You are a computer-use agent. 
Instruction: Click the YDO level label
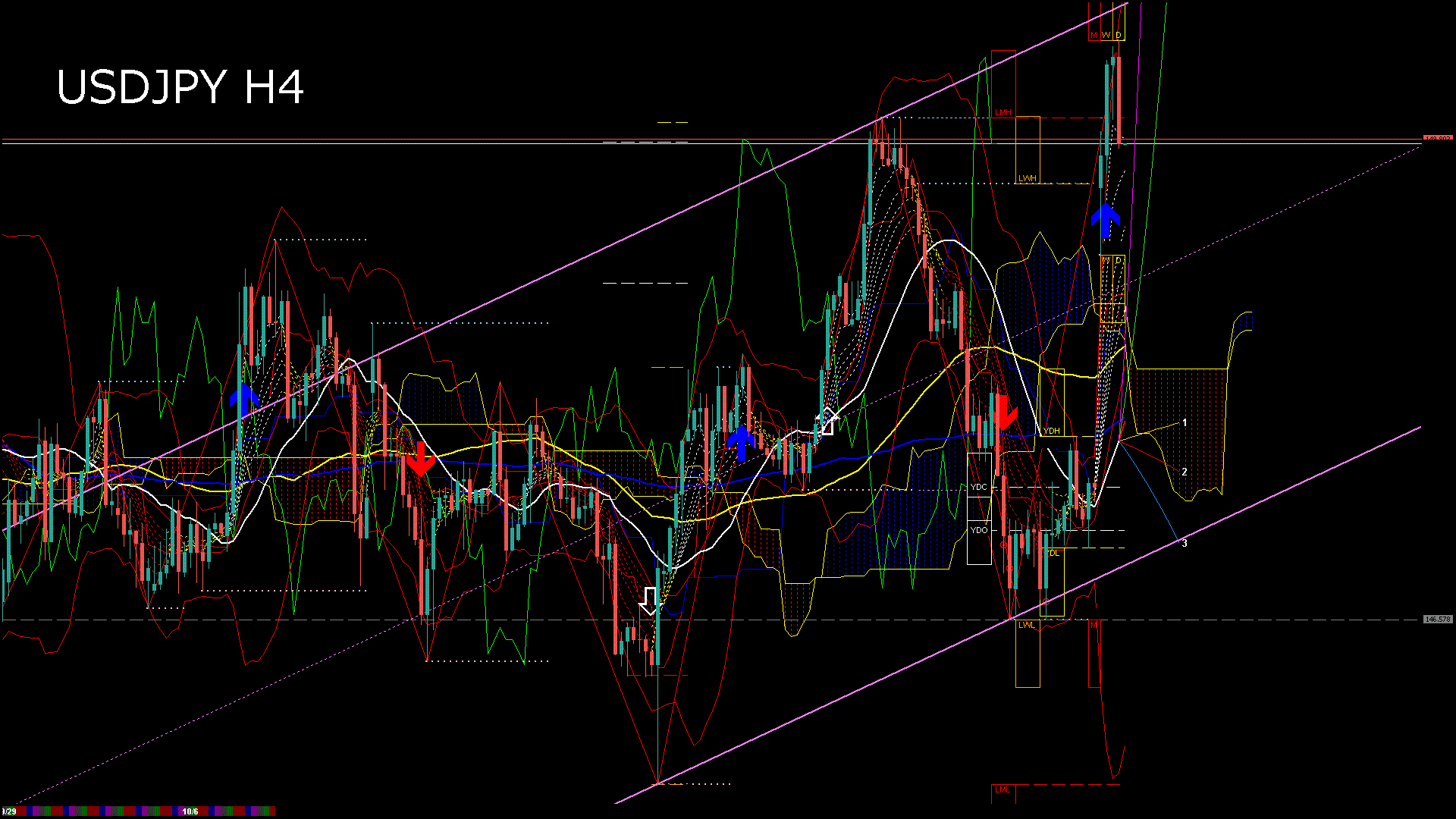[979, 530]
